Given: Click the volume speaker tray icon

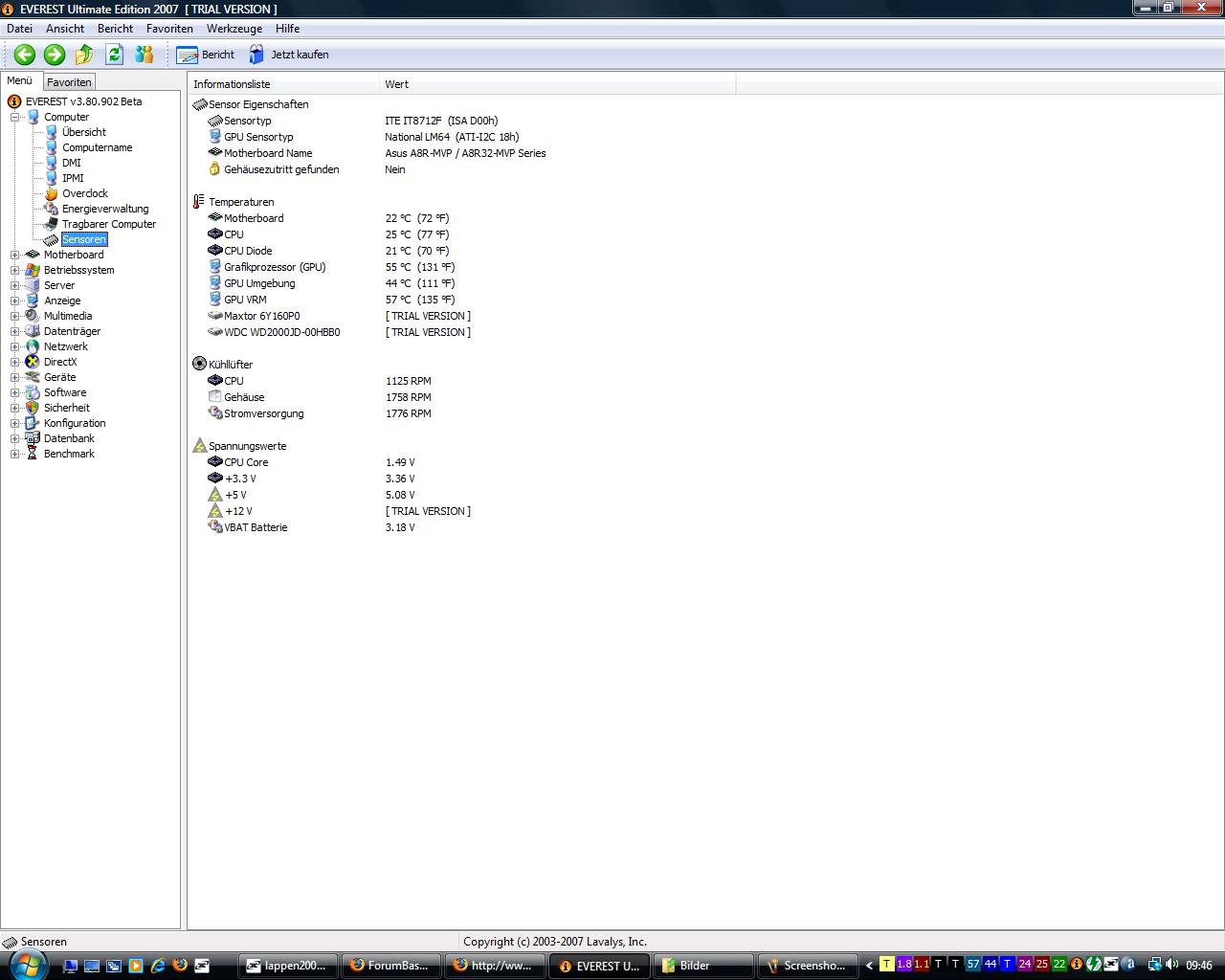Looking at the screenshot, I should (1172, 965).
